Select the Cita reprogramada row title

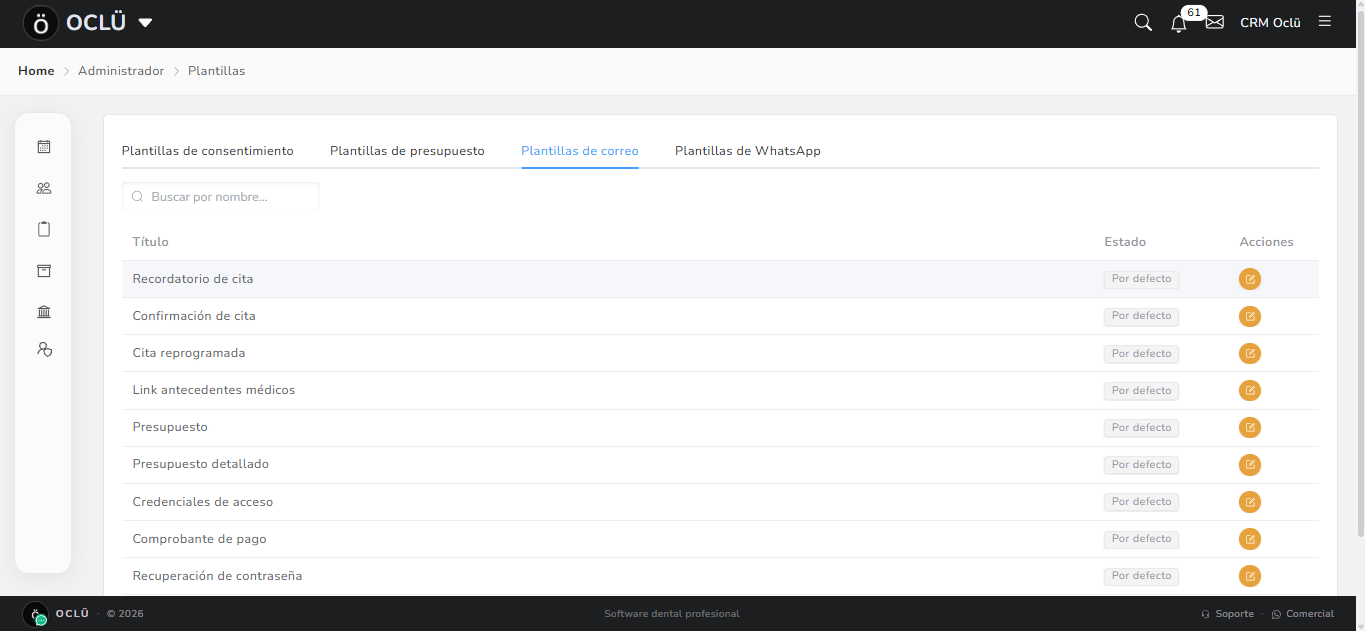tap(189, 353)
